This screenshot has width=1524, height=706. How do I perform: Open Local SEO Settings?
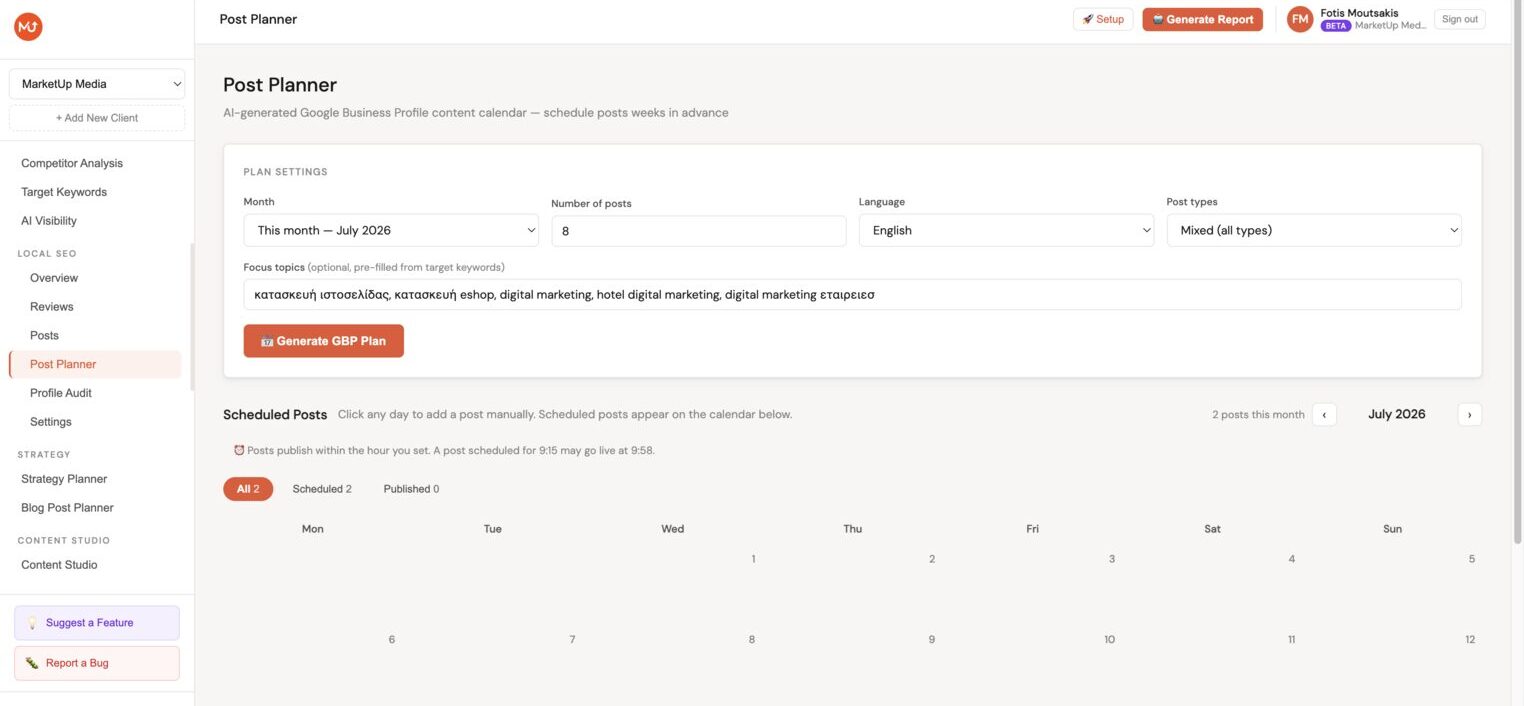click(51, 422)
